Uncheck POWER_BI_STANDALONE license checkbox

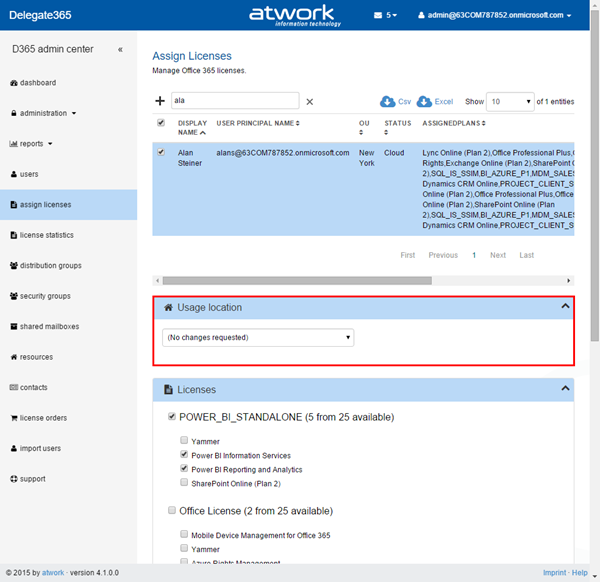[x=172, y=416]
